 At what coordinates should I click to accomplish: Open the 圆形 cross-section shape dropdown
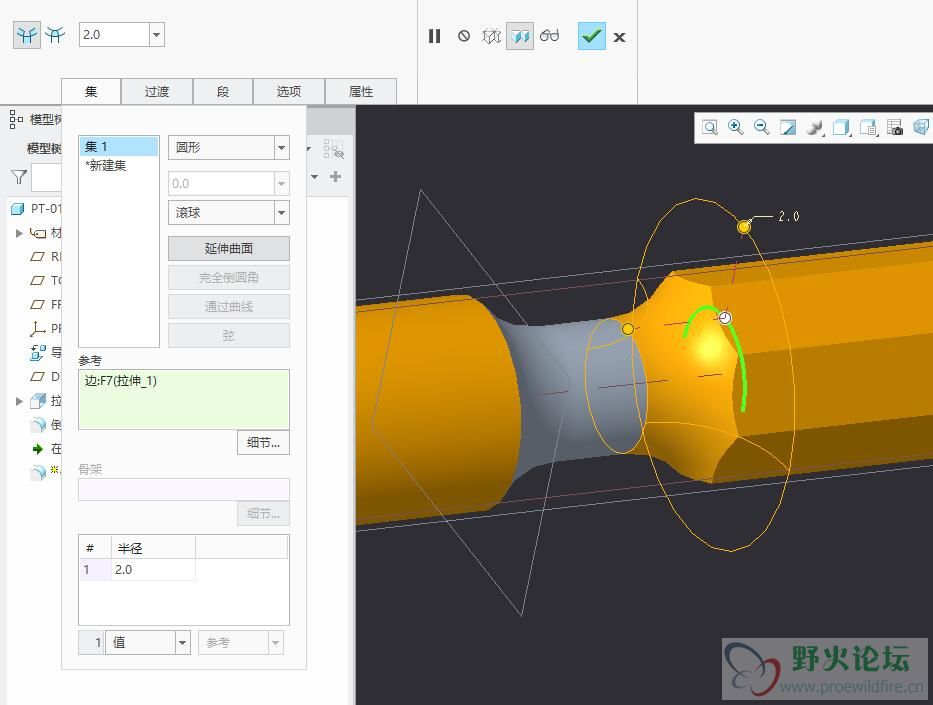click(x=282, y=148)
